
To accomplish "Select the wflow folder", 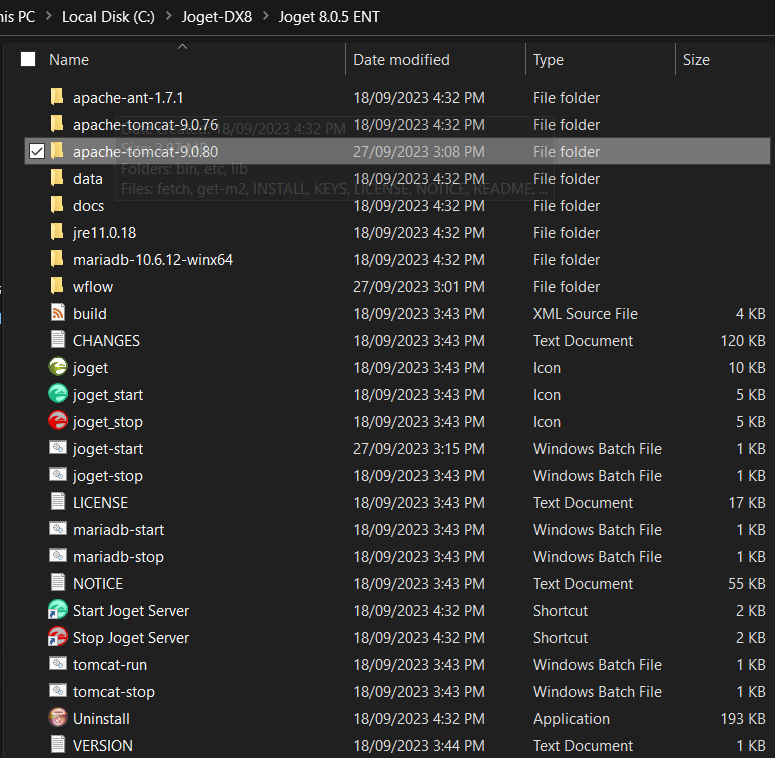I will coord(93,287).
